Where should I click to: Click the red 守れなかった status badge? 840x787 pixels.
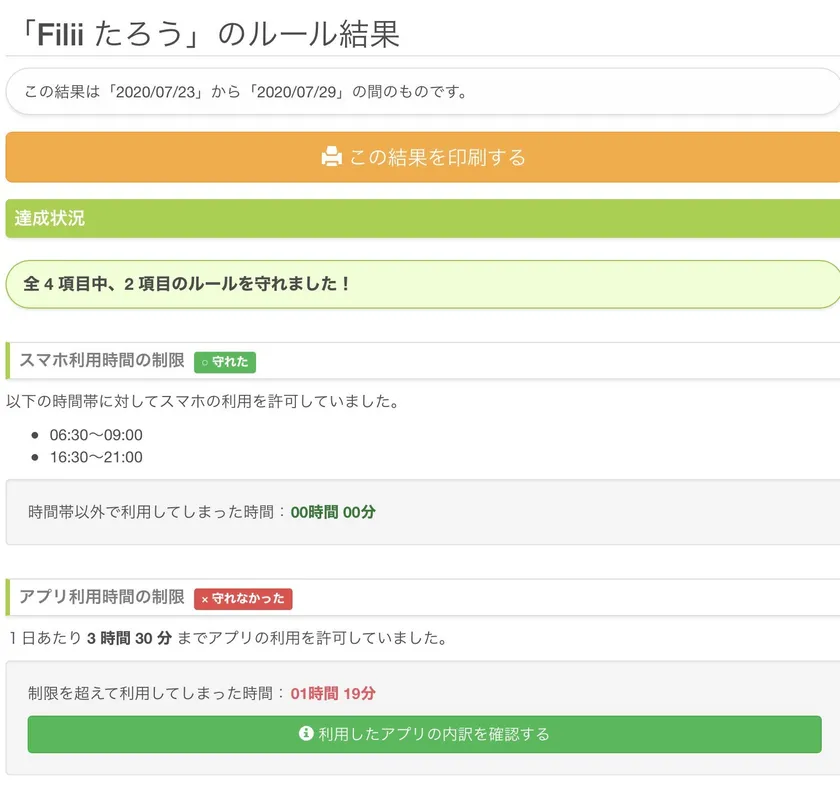[x=243, y=599]
